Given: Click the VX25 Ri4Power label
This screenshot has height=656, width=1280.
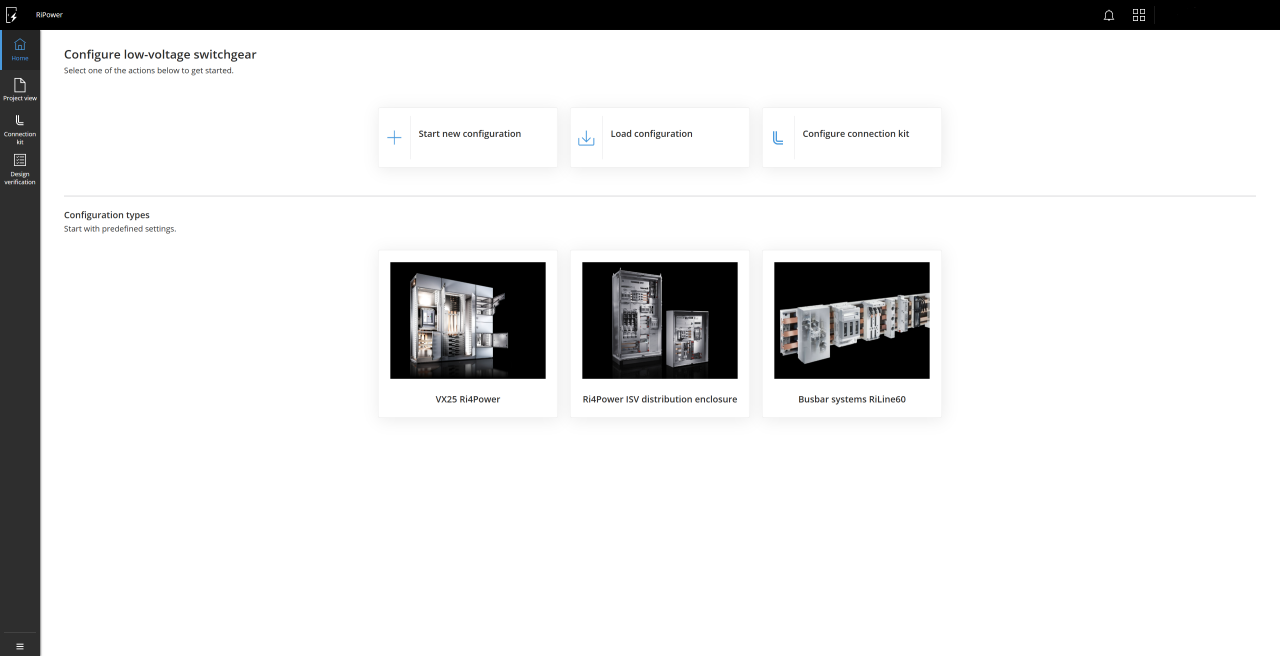Looking at the screenshot, I should pos(468,399).
